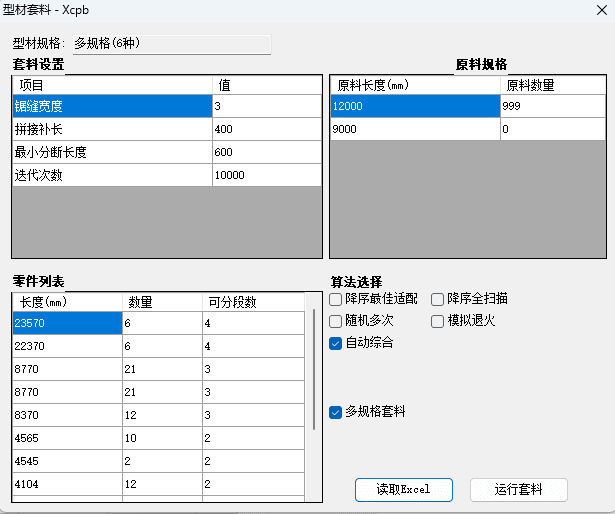The image size is (615, 514).
Task: Click the 数量 header in parts list
Action: click(x=162, y=302)
